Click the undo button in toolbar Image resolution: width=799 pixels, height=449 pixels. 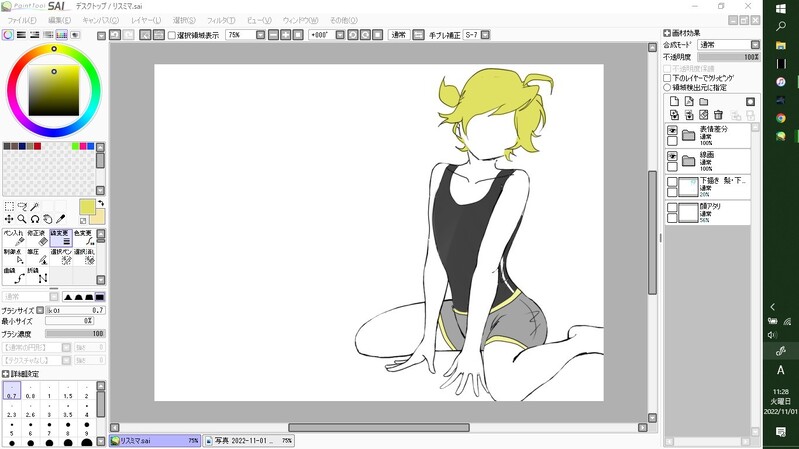[x=115, y=35]
